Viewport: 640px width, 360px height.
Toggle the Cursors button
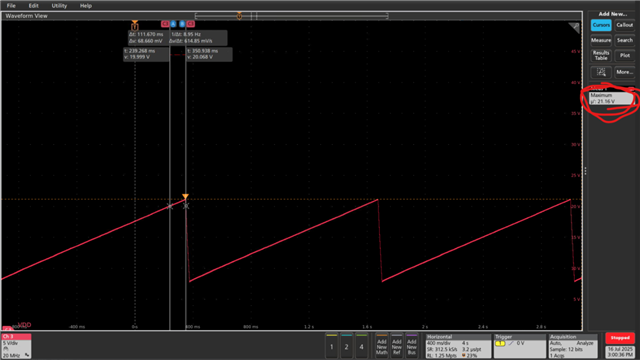[x=601, y=25]
